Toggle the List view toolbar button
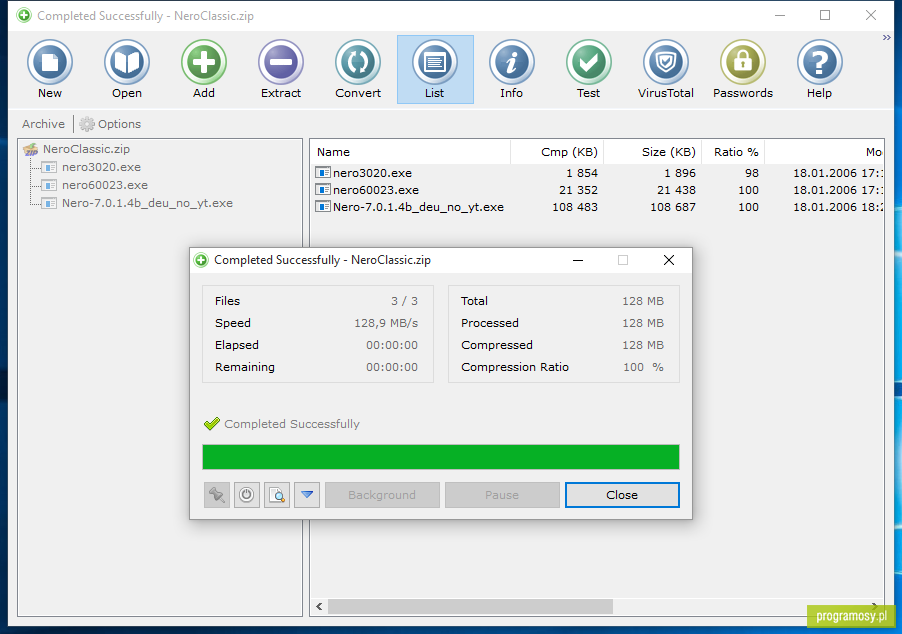The image size is (902, 634). tap(435, 69)
